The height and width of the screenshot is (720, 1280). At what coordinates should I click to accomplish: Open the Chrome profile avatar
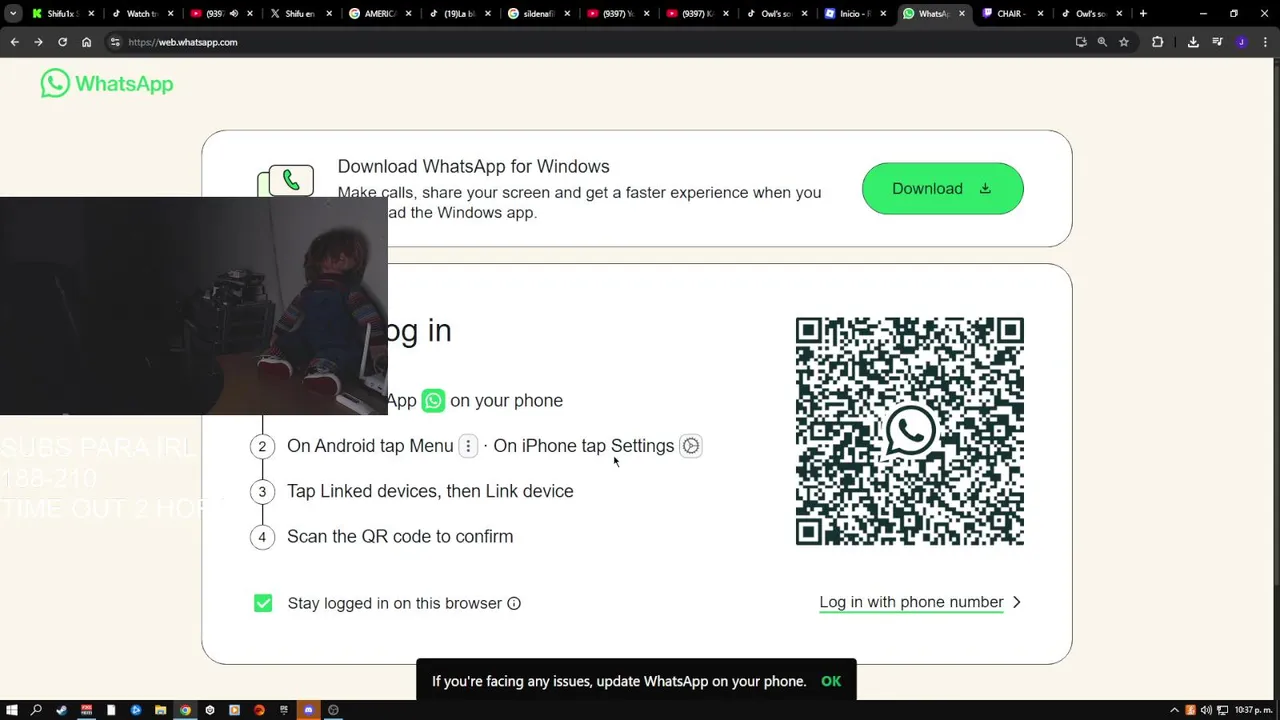click(x=1241, y=42)
